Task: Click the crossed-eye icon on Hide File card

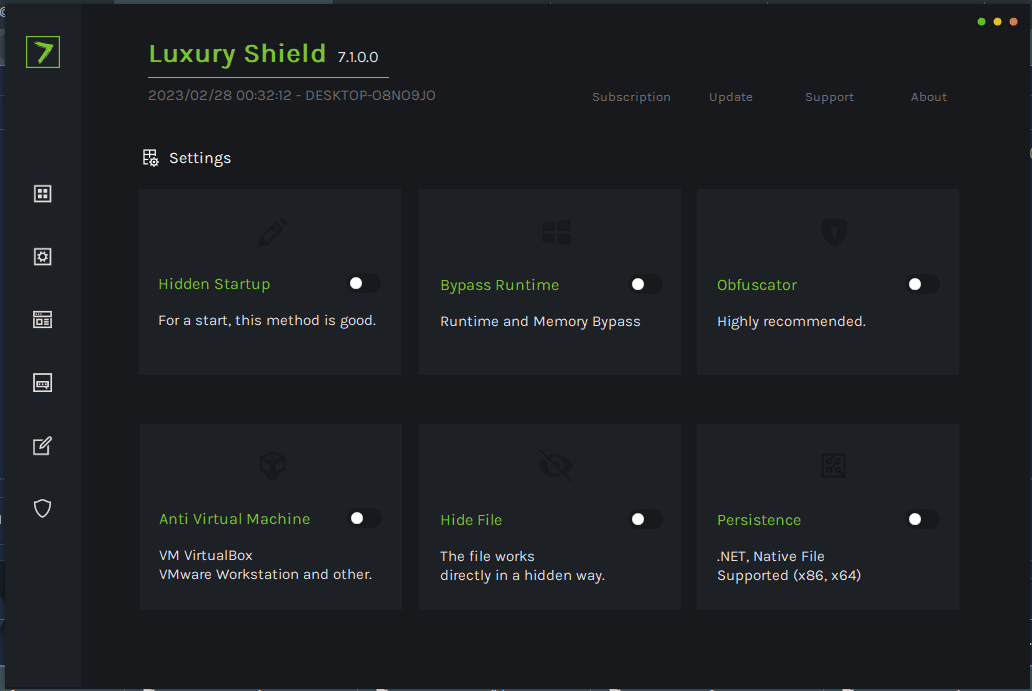Action: point(555,466)
